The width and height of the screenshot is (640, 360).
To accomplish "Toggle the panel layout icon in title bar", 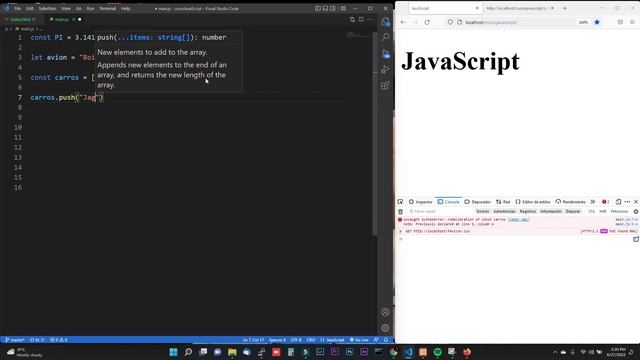I will pos(325,8).
